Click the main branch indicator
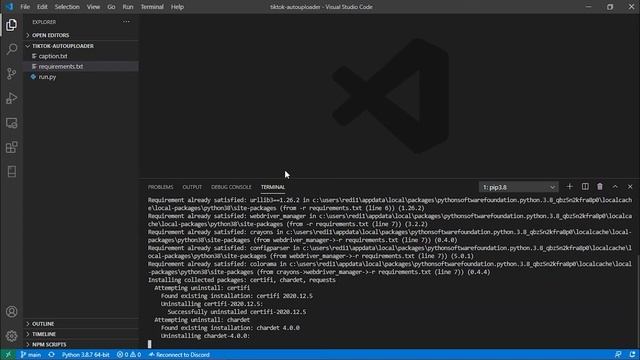640x360 pixels. point(31,355)
